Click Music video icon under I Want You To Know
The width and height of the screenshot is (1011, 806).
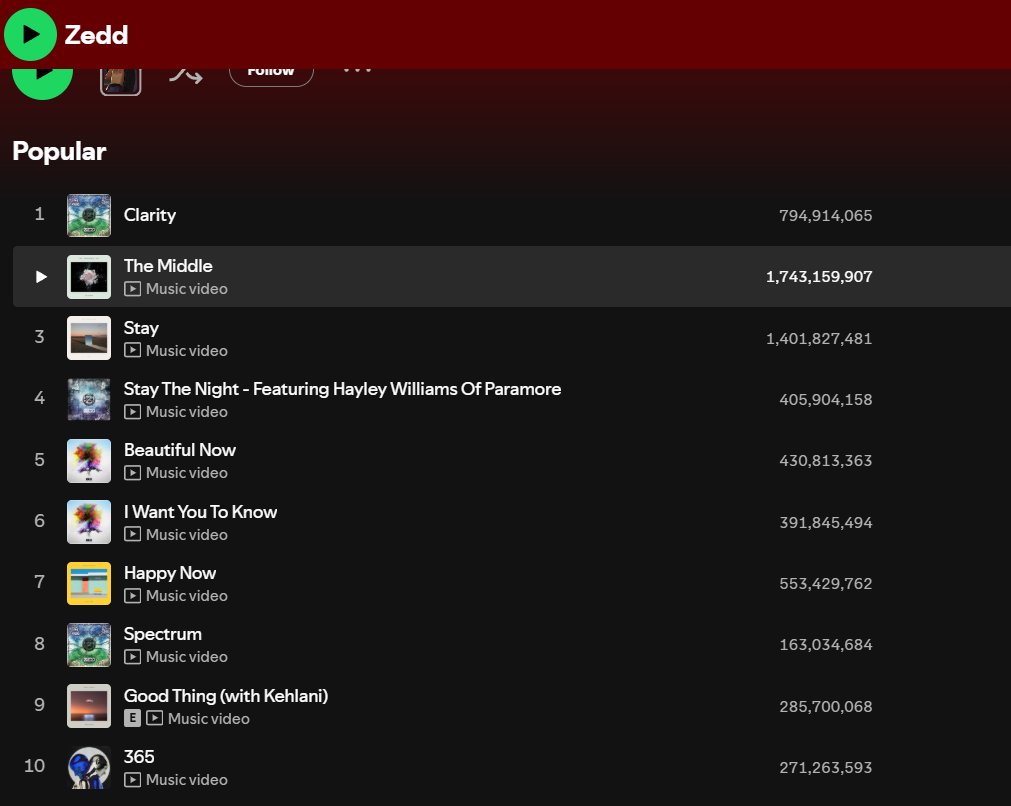(132, 534)
